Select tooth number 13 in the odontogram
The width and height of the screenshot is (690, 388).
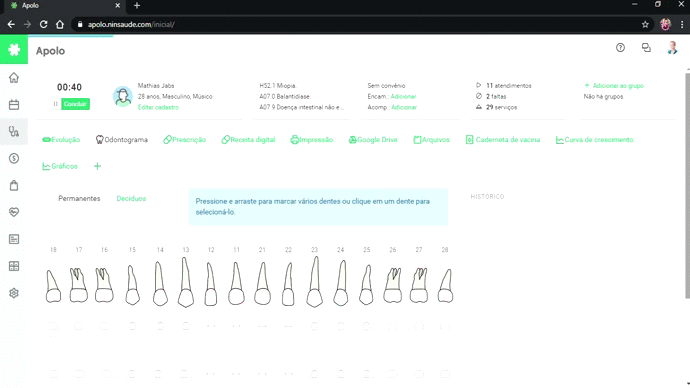coord(186,282)
